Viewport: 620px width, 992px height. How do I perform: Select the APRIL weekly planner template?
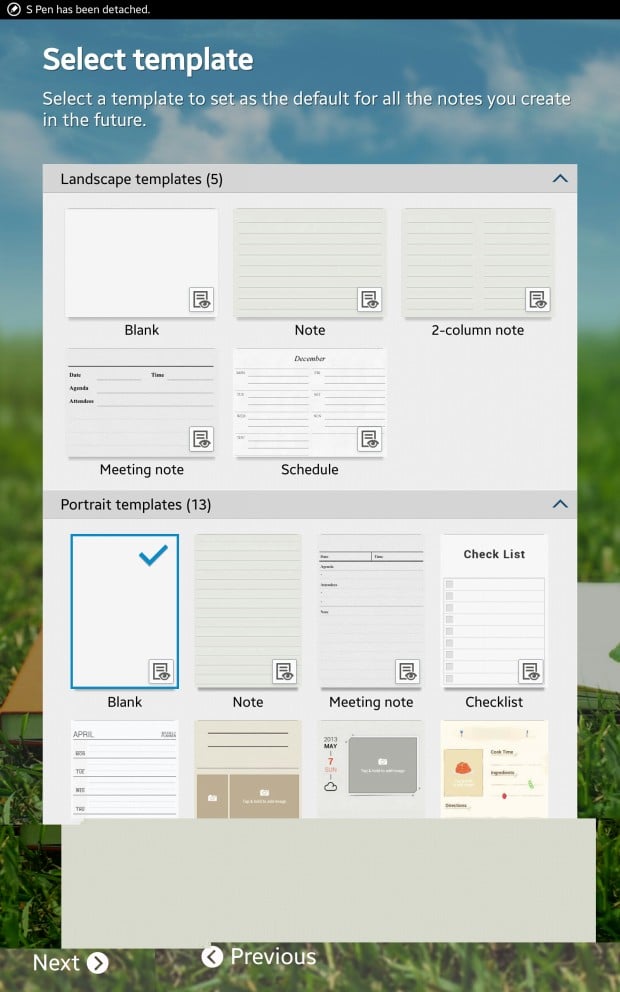click(125, 769)
